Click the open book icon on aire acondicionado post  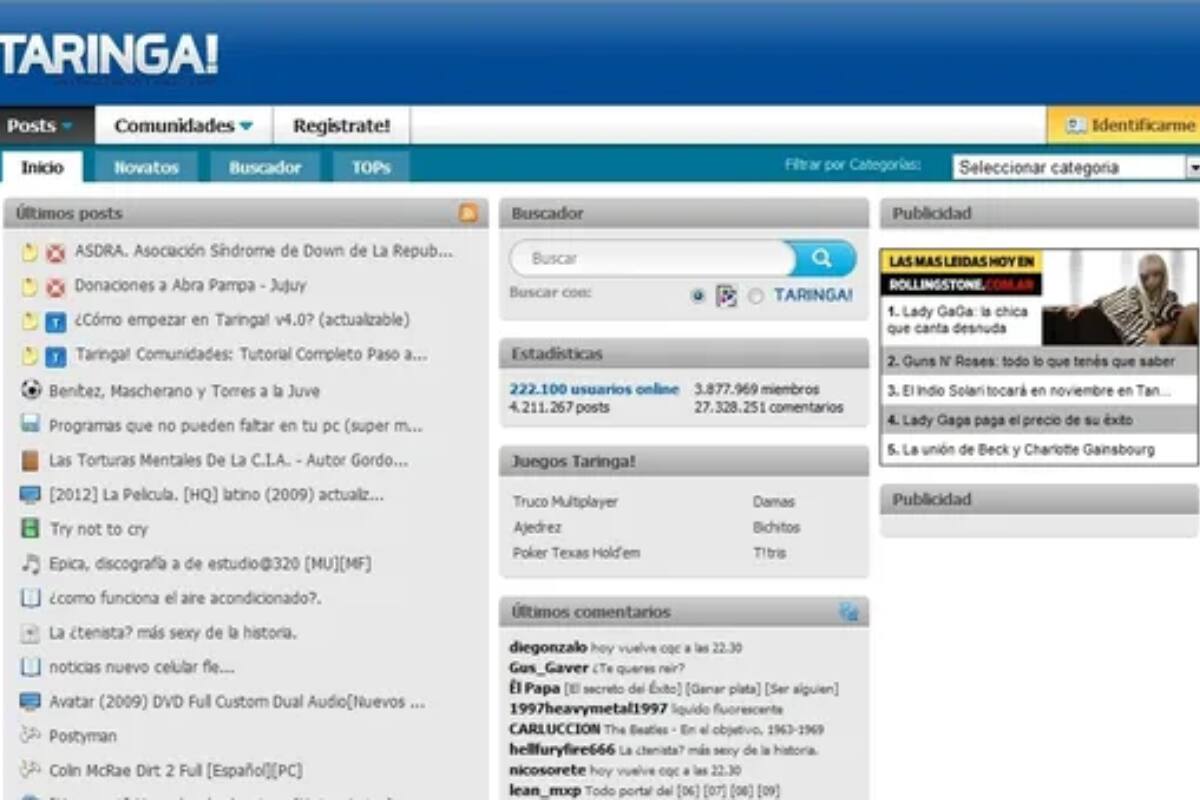(31, 598)
